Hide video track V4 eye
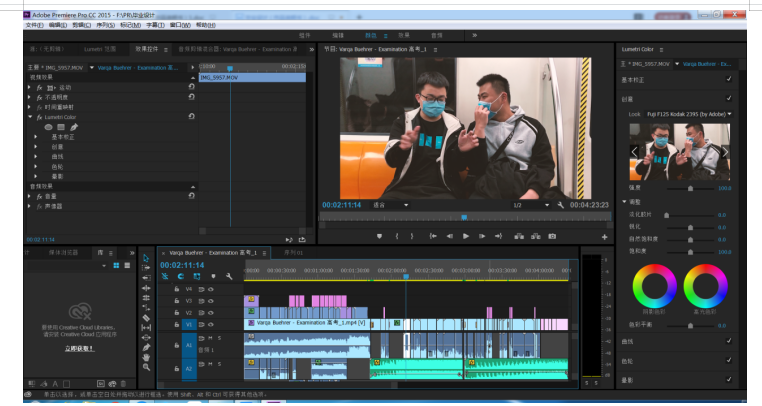Image resolution: width=762 pixels, height=406 pixels. click(211, 289)
